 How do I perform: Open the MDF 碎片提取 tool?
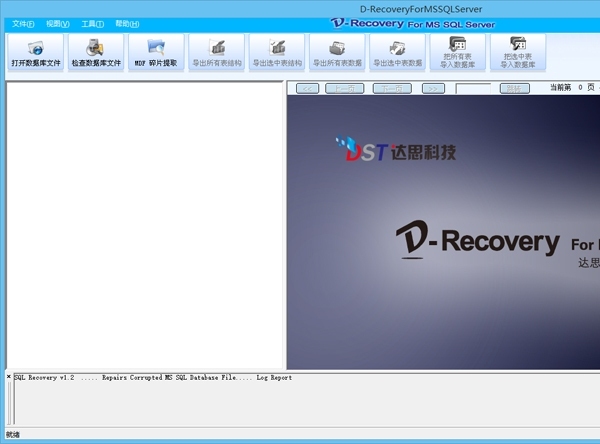click(x=156, y=52)
